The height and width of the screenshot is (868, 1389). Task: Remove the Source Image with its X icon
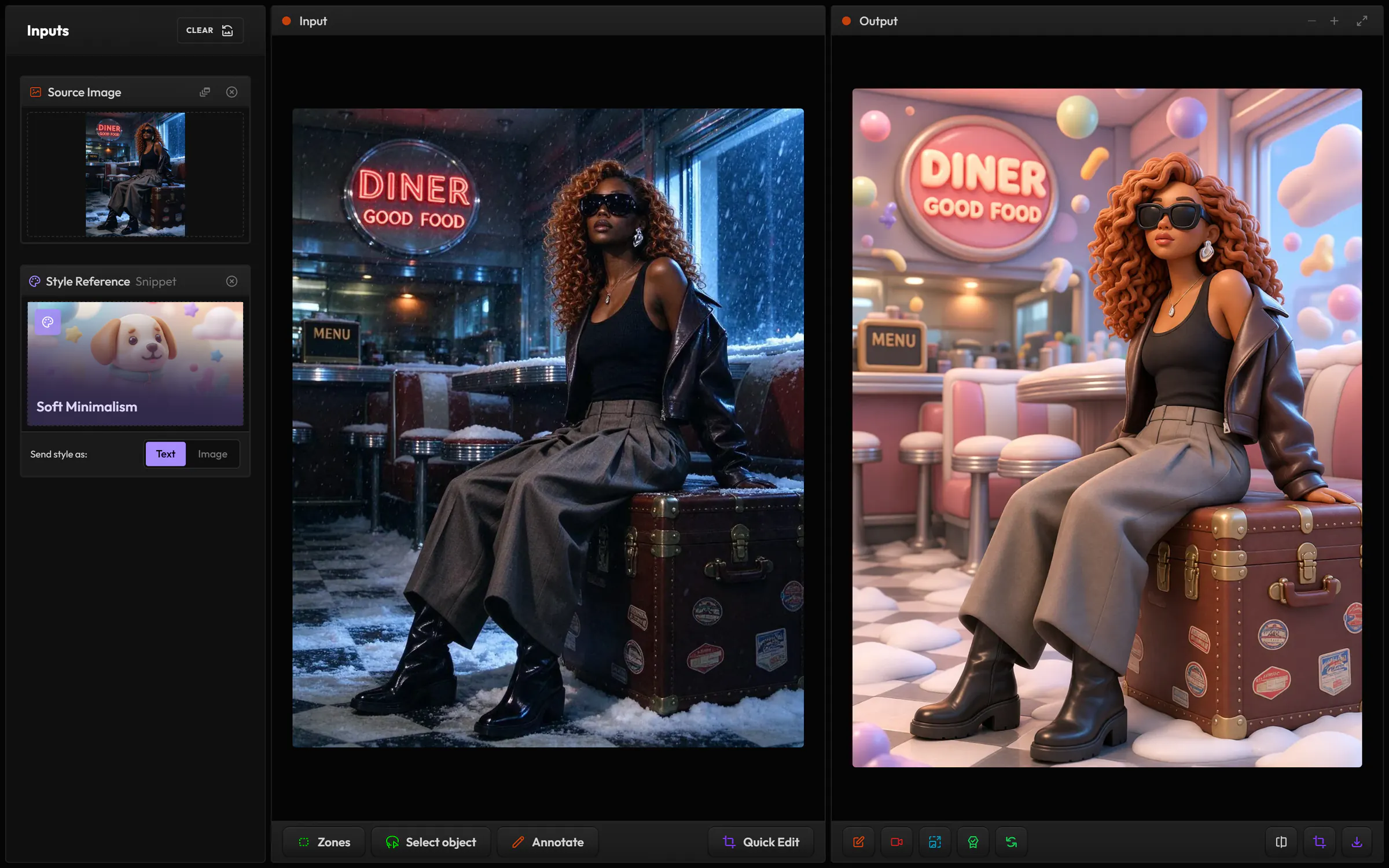click(x=231, y=92)
